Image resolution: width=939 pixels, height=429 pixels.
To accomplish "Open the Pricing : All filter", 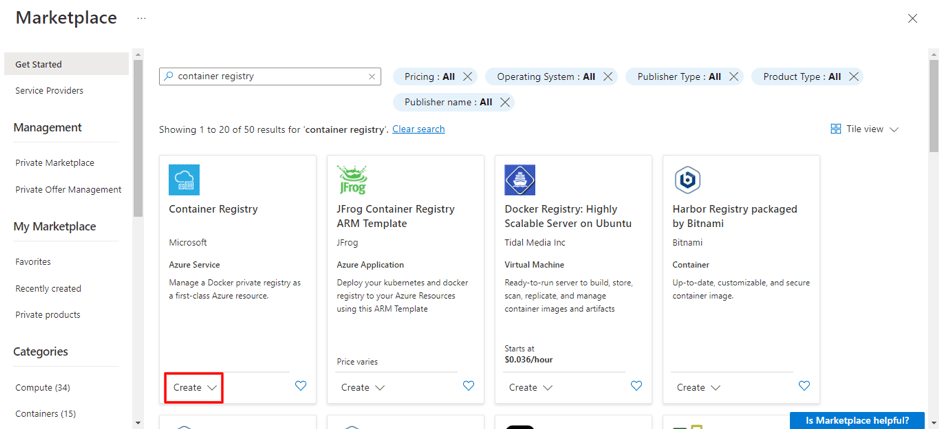I will (x=429, y=77).
